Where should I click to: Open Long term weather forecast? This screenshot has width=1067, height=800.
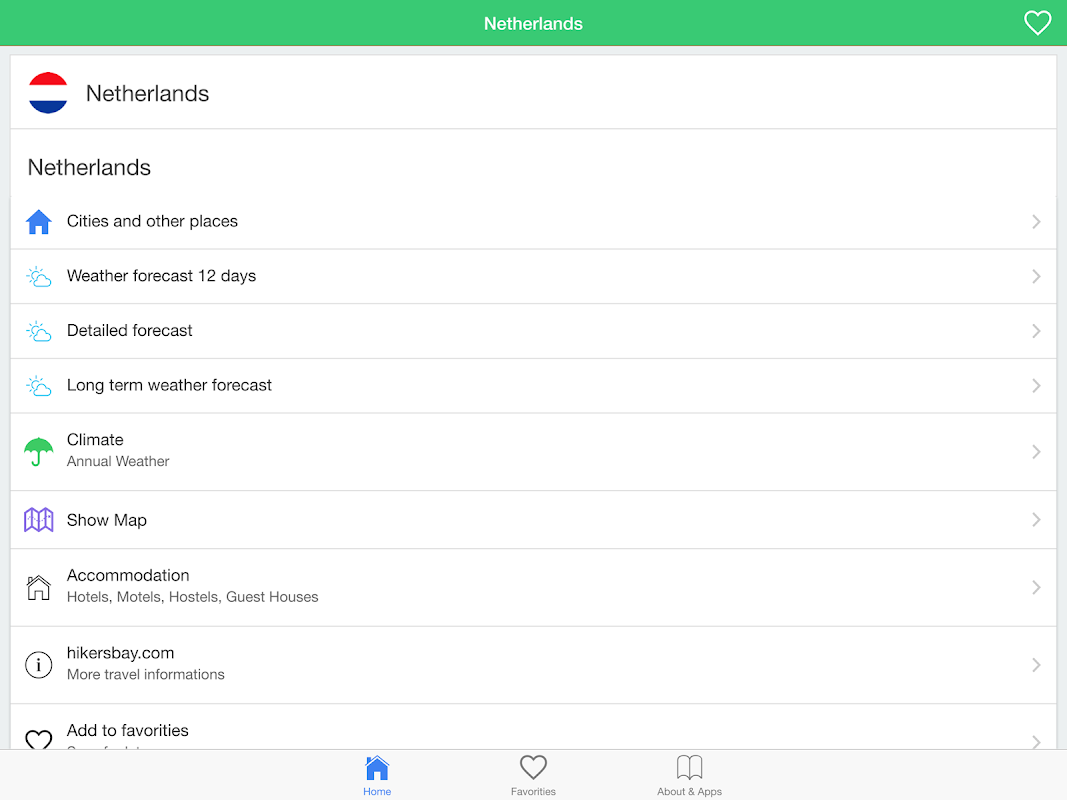(534, 386)
